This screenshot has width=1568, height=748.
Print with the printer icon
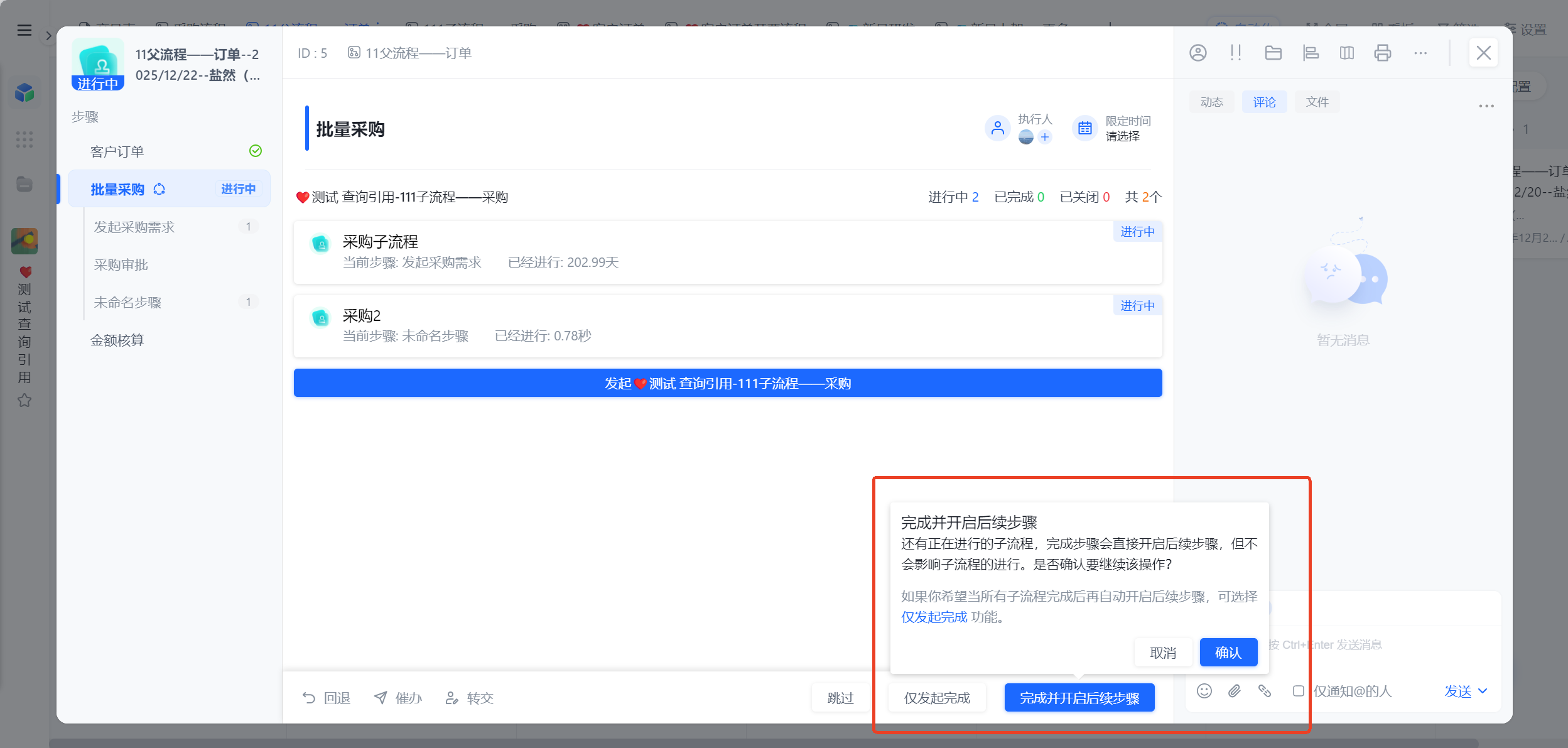click(x=1383, y=53)
